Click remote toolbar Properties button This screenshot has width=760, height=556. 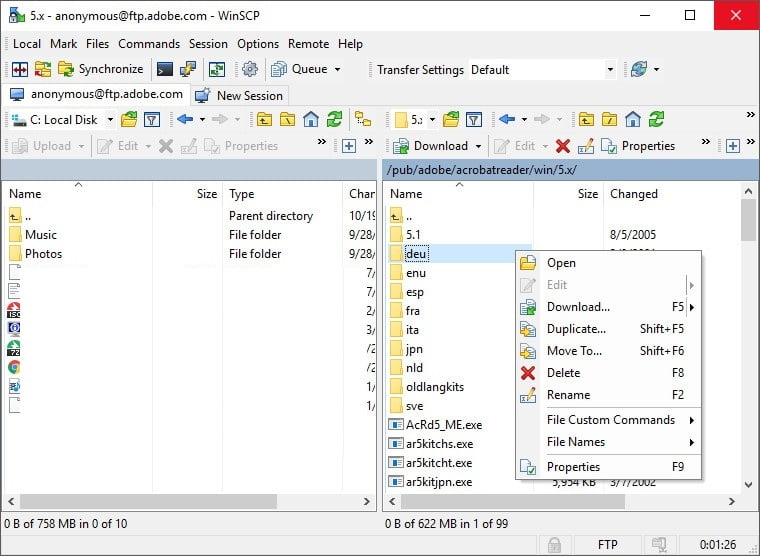tap(638, 146)
